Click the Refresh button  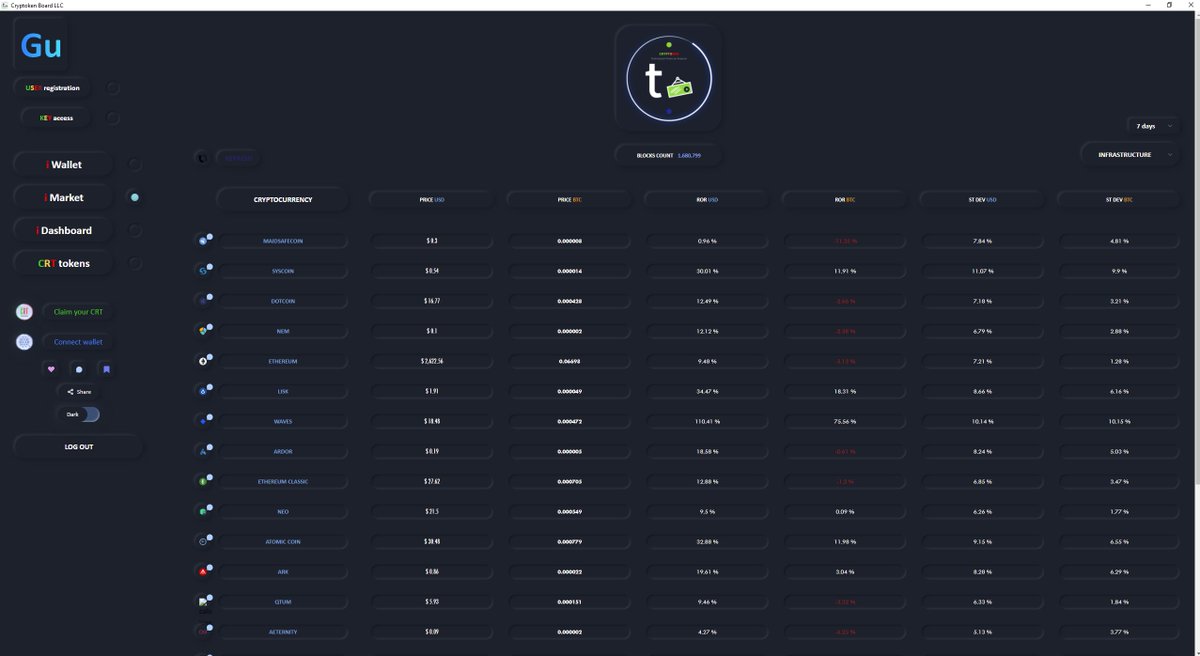click(x=238, y=158)
